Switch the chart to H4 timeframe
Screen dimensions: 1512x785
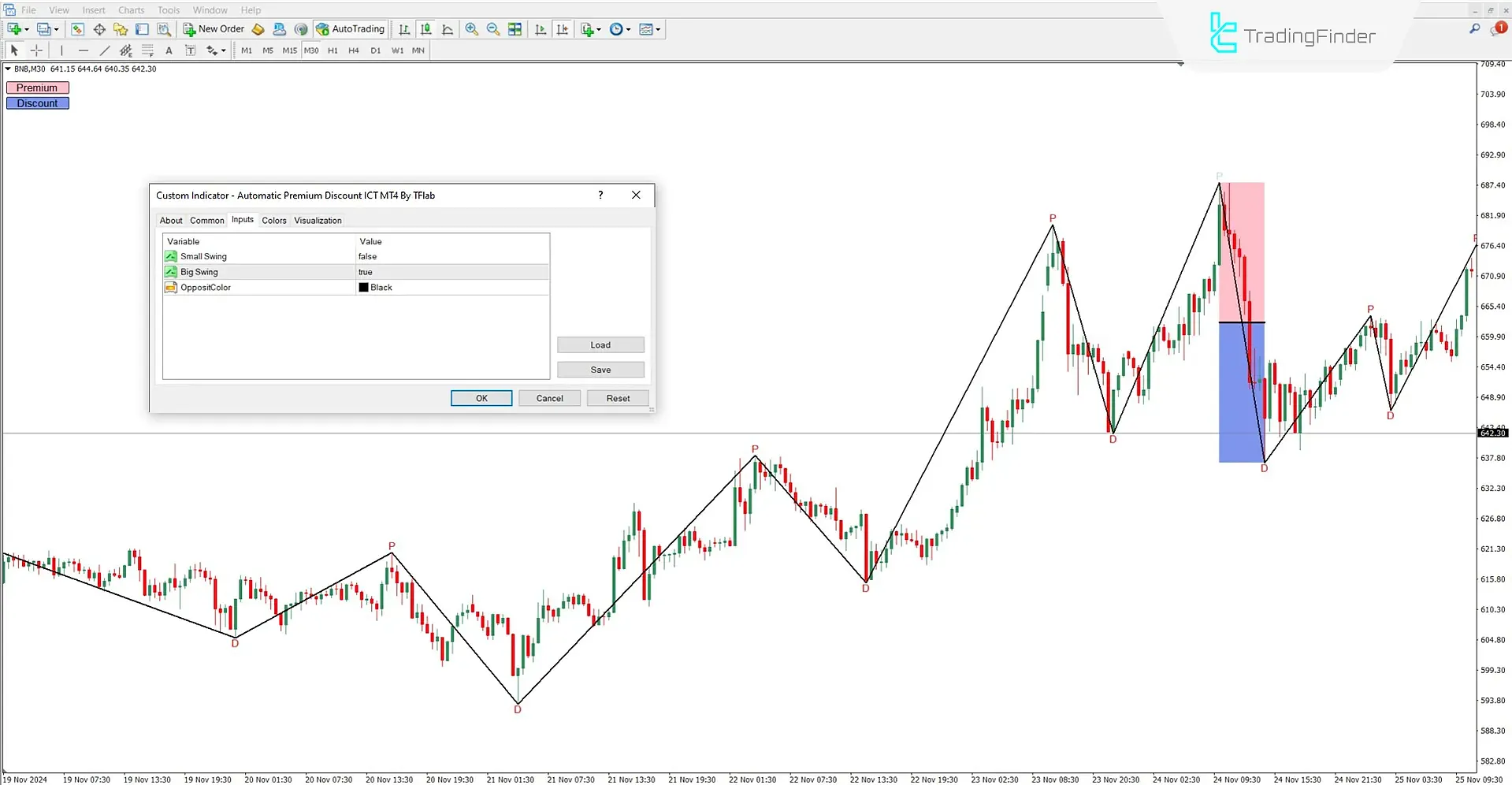point(353,50)
